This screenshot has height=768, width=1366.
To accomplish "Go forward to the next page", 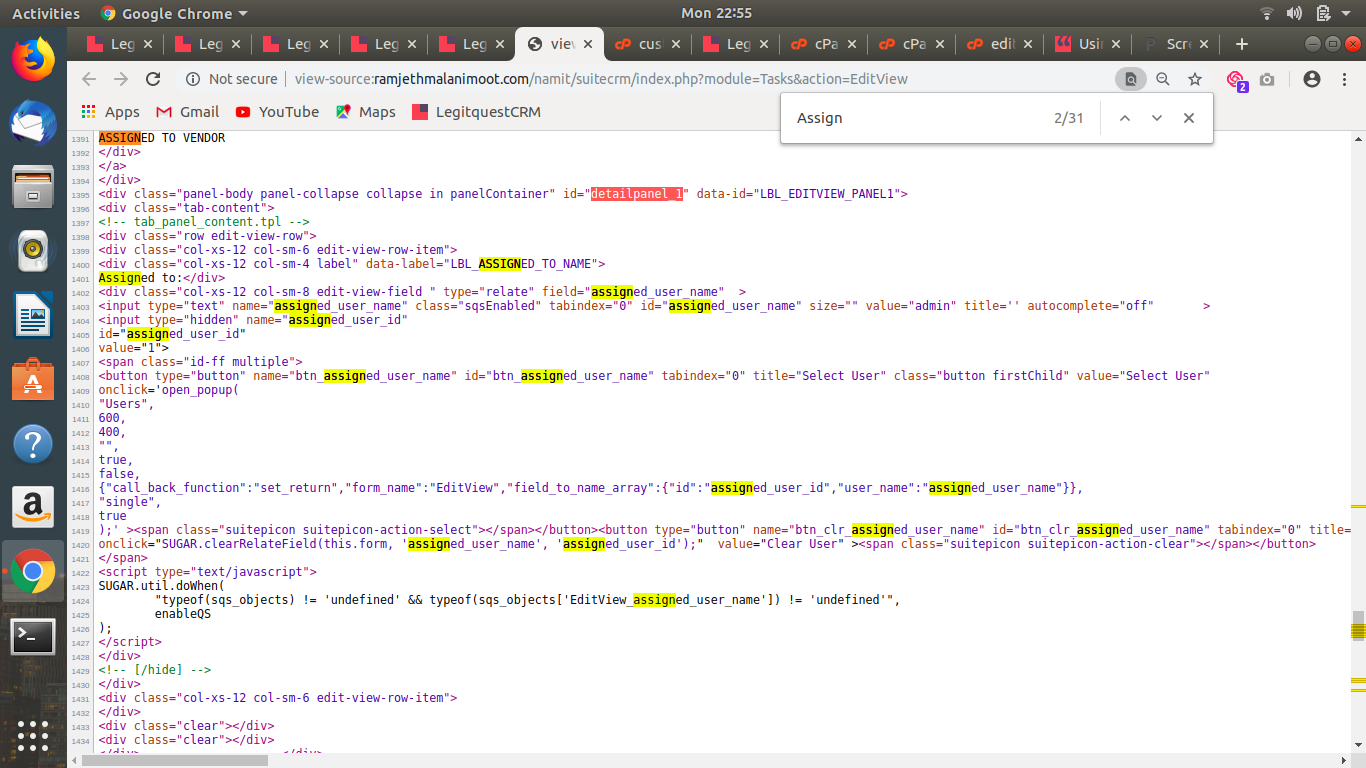I will (x=121, y=79).
